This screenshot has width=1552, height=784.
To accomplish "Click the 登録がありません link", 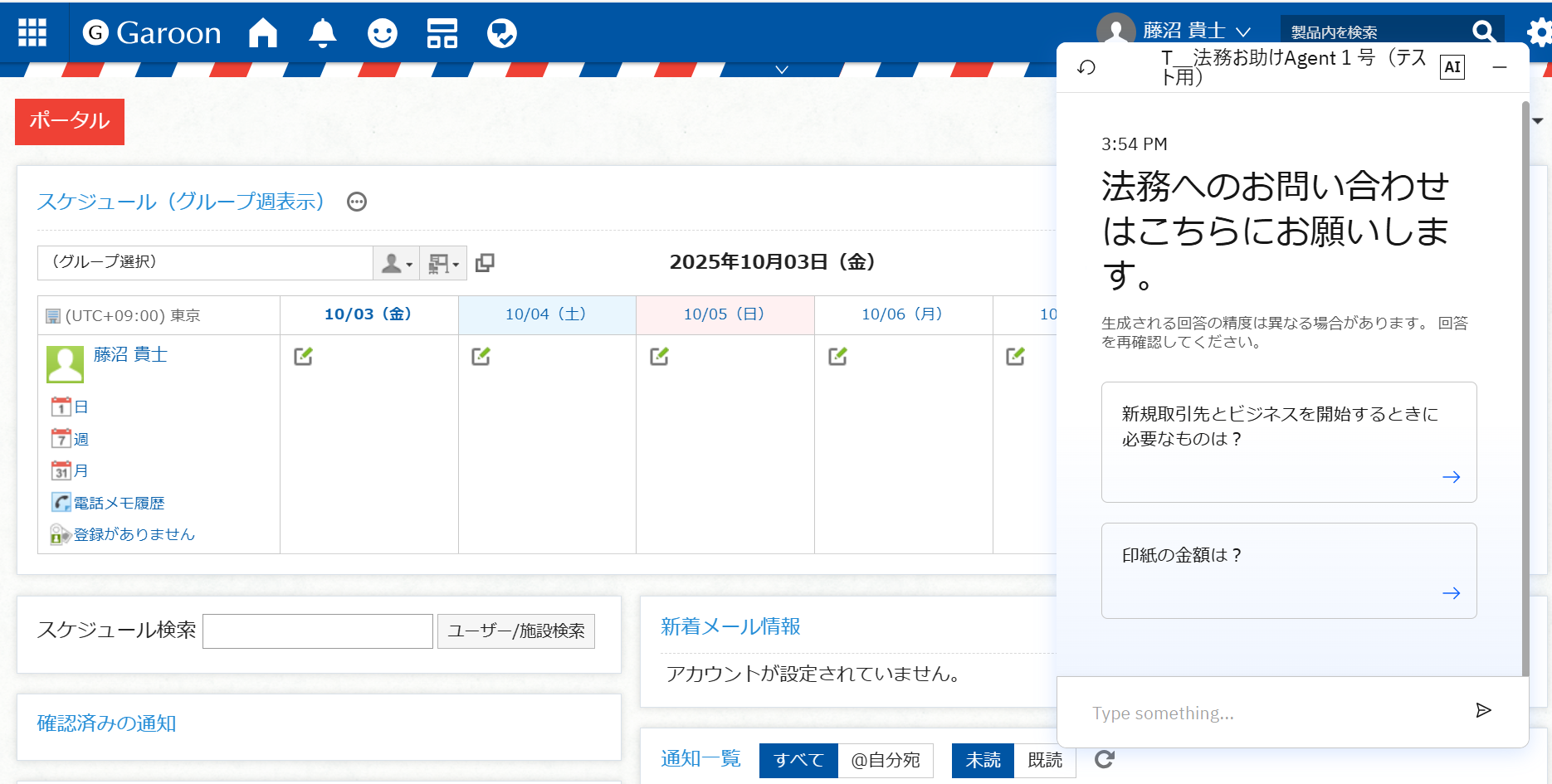I will (x=134, y=534).
